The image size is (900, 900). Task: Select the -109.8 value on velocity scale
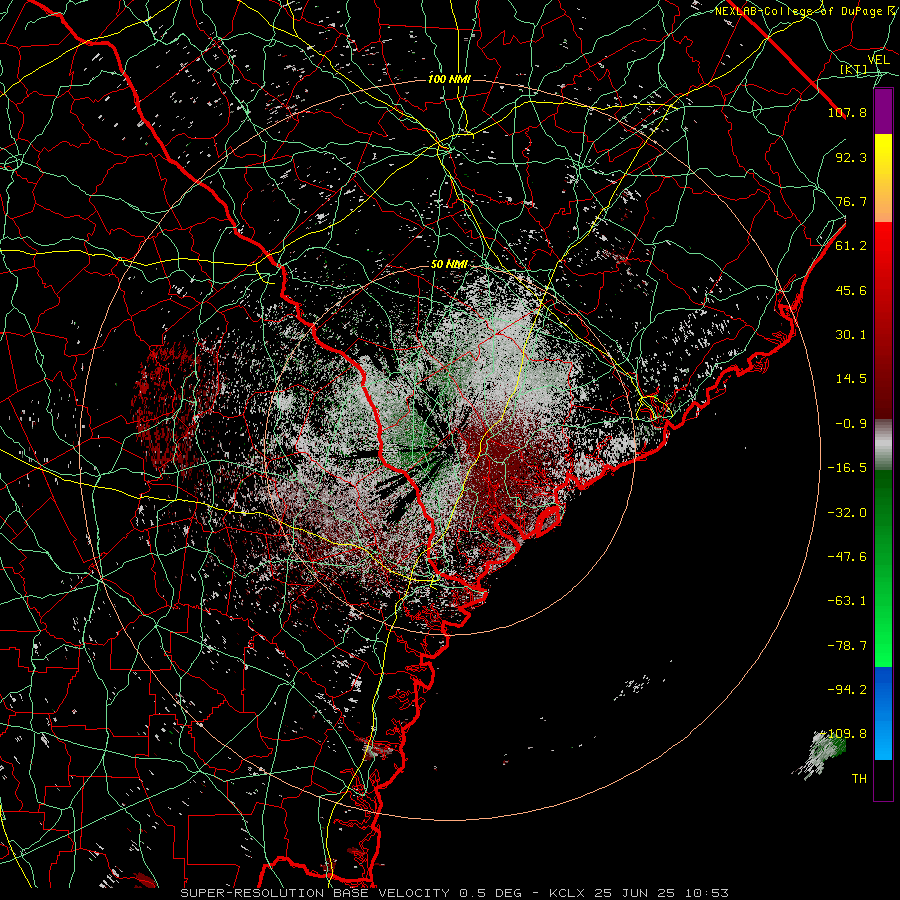click(x=845, y=734)
